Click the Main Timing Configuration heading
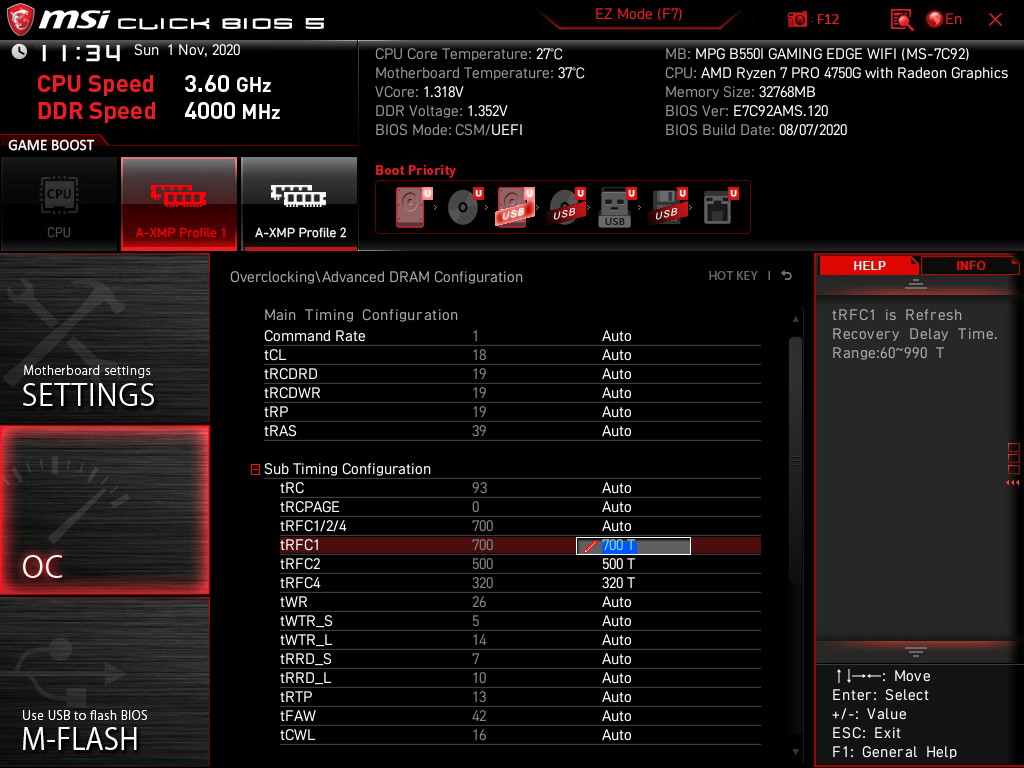This screenshot has width=1024, height=768. [360, 315]
